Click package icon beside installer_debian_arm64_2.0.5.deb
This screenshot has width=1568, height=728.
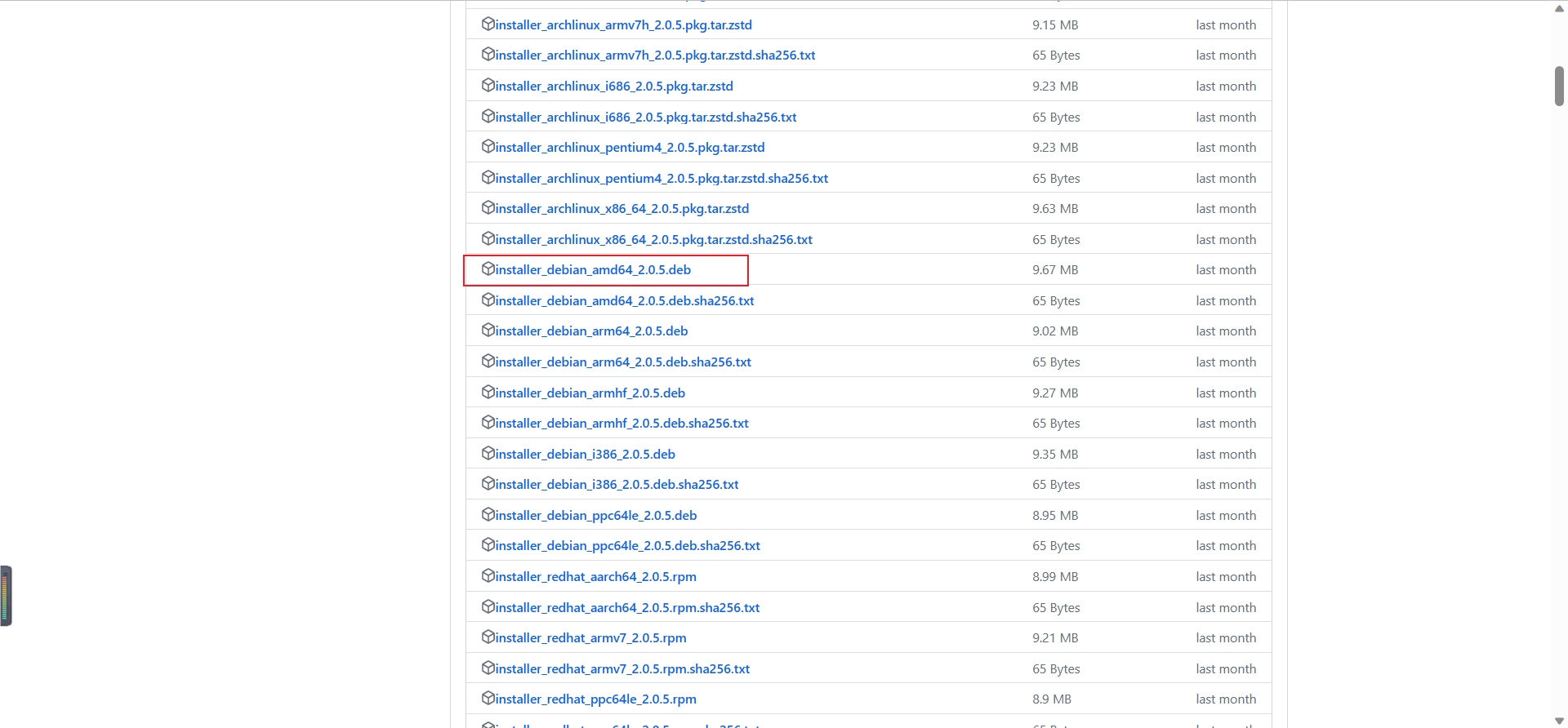[488, 330]
